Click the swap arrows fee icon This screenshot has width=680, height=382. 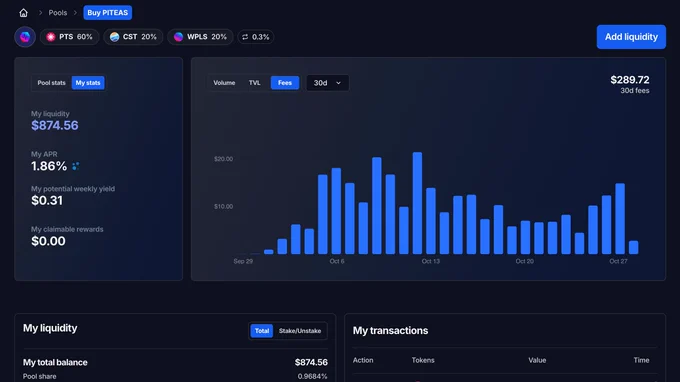[x=245, y=37]
